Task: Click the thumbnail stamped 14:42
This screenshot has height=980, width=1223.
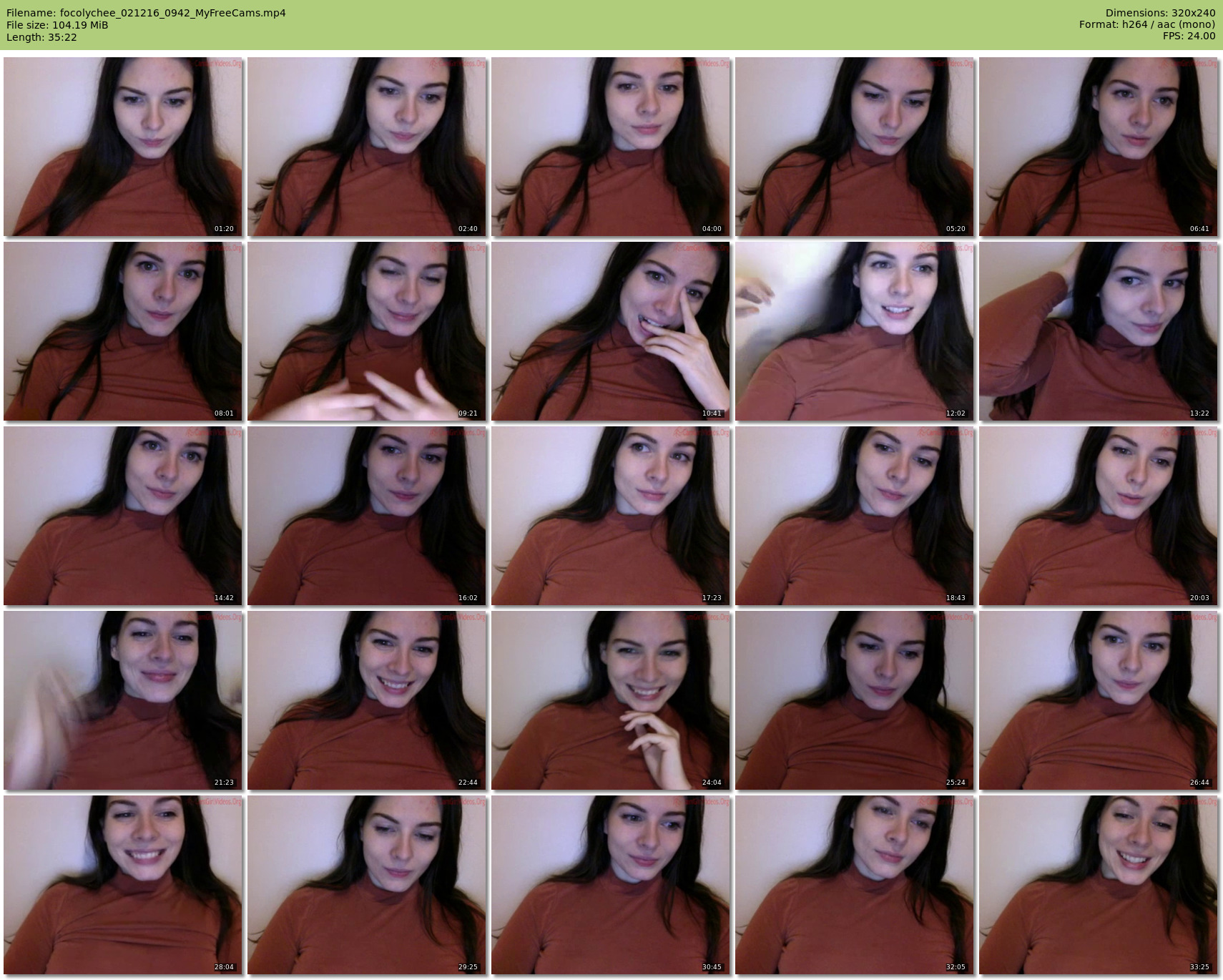Action: coord(123,516)
